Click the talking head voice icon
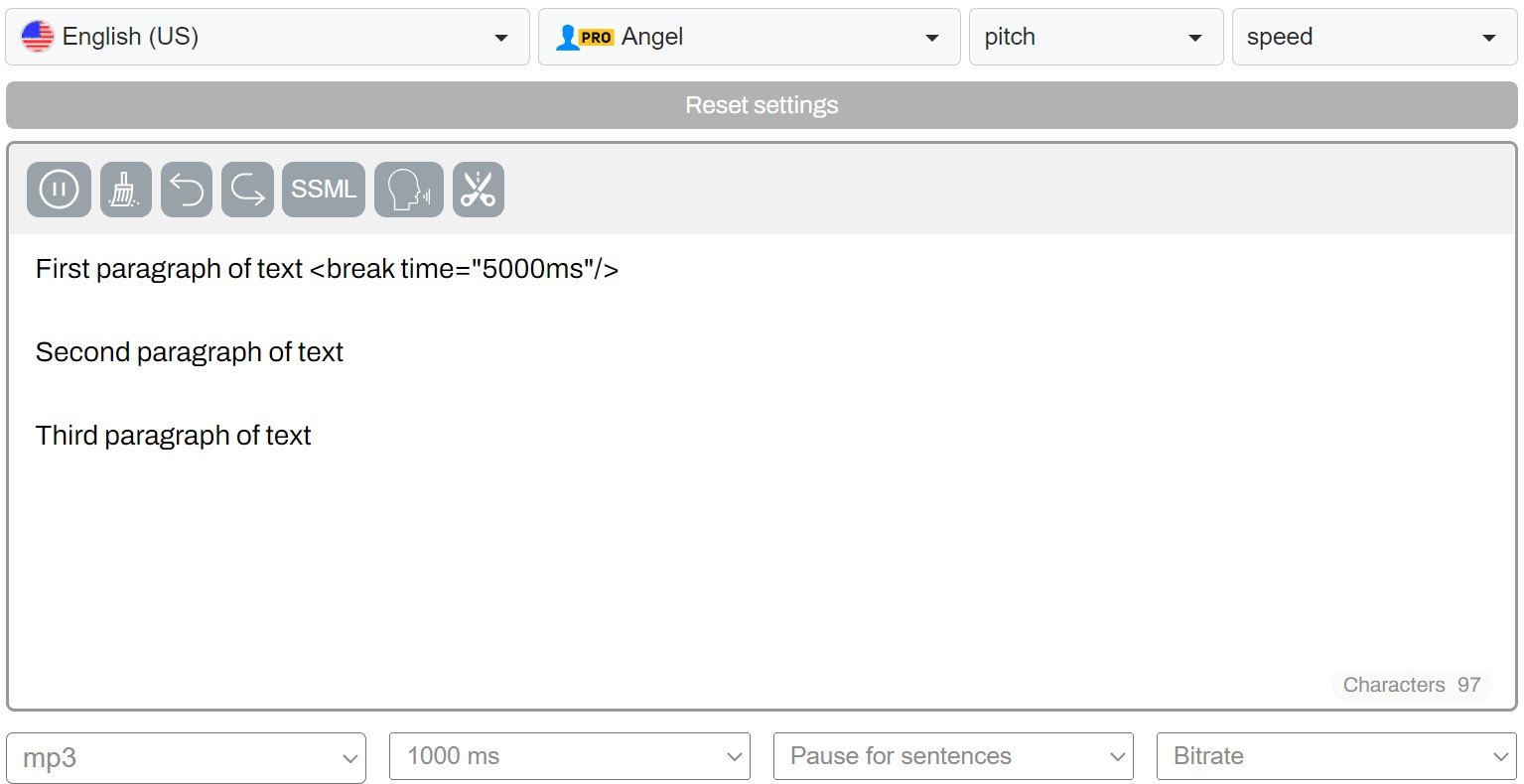Viewport: 1524px width, 784px height. (x=408, y=190)
